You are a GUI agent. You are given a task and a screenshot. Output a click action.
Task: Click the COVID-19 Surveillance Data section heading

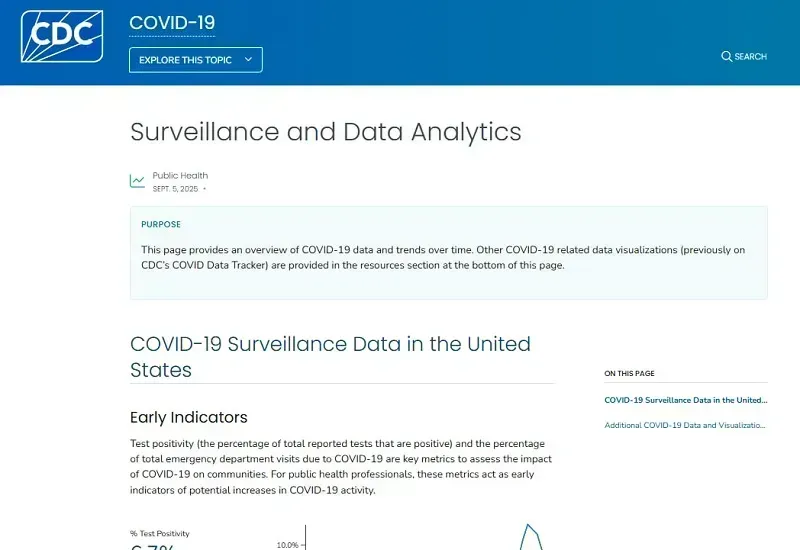click(x=330, y=356)
